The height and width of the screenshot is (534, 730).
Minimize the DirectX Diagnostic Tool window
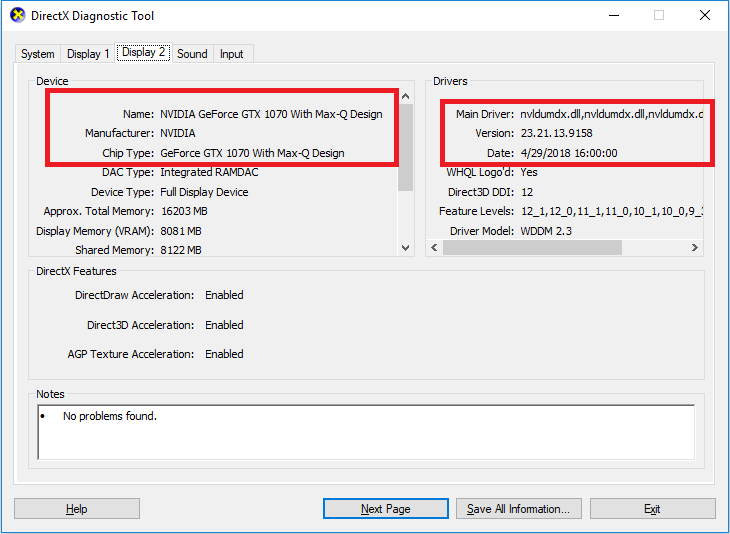pyautogui.click(x=614, y=15)
